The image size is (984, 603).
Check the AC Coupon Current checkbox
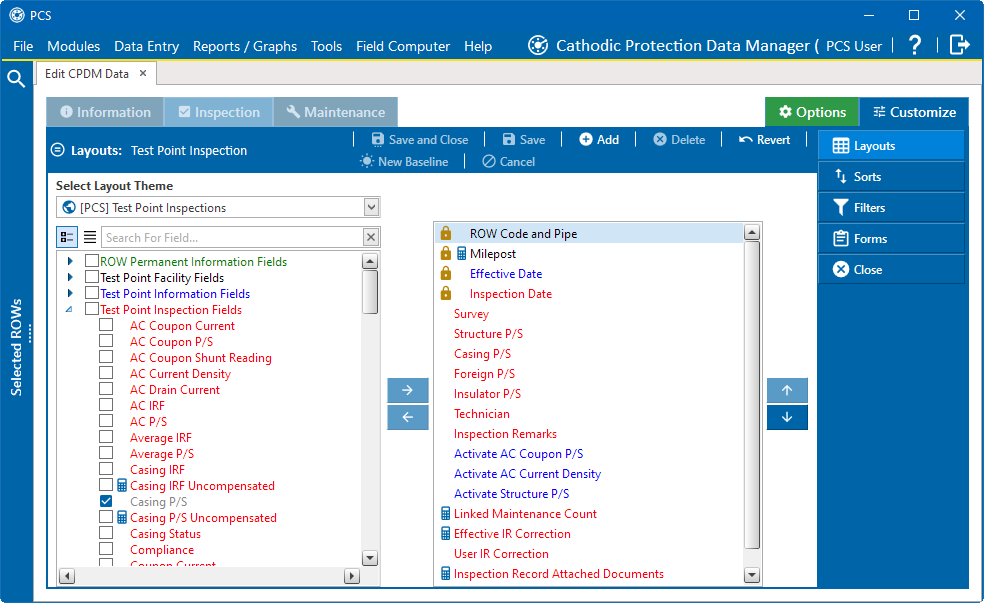pos(106,325)
